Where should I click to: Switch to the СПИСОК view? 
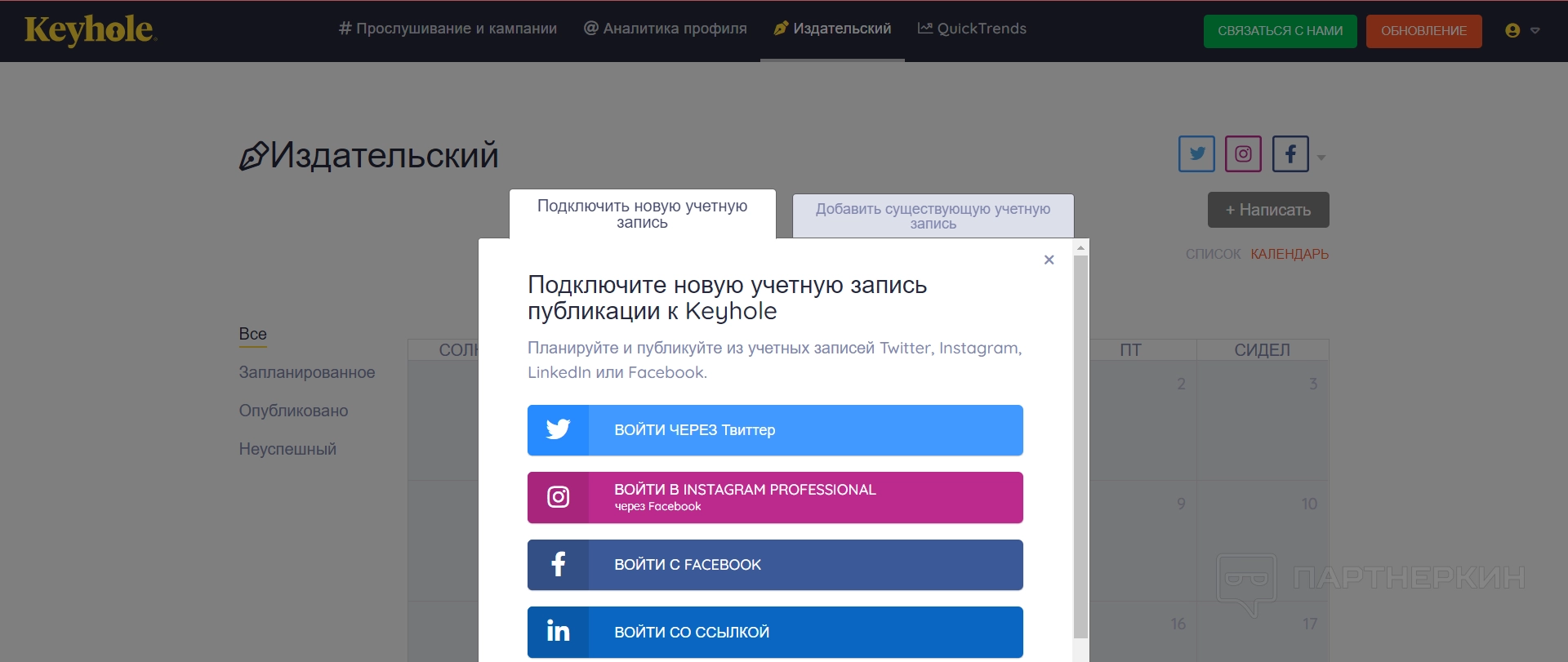click(x=1213, y=254)
